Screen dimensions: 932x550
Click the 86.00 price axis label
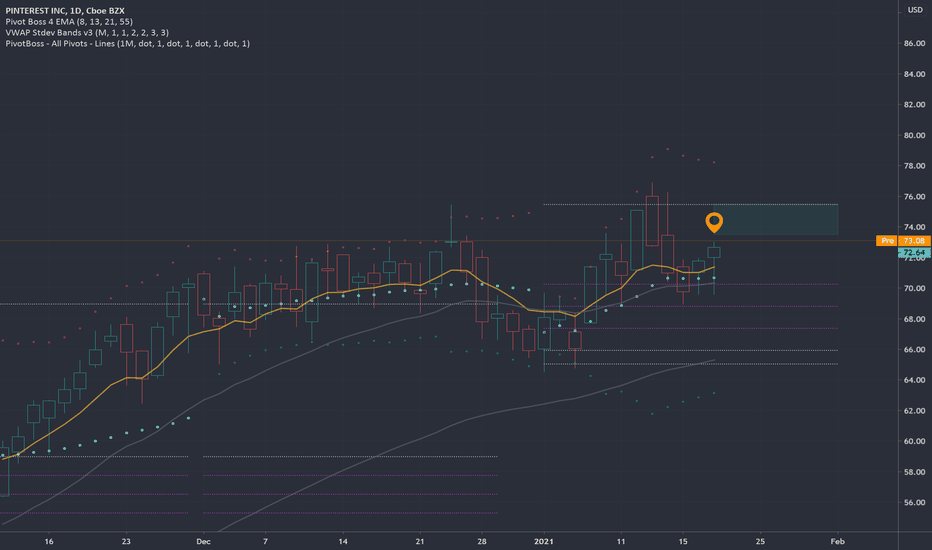pos(914,43)
